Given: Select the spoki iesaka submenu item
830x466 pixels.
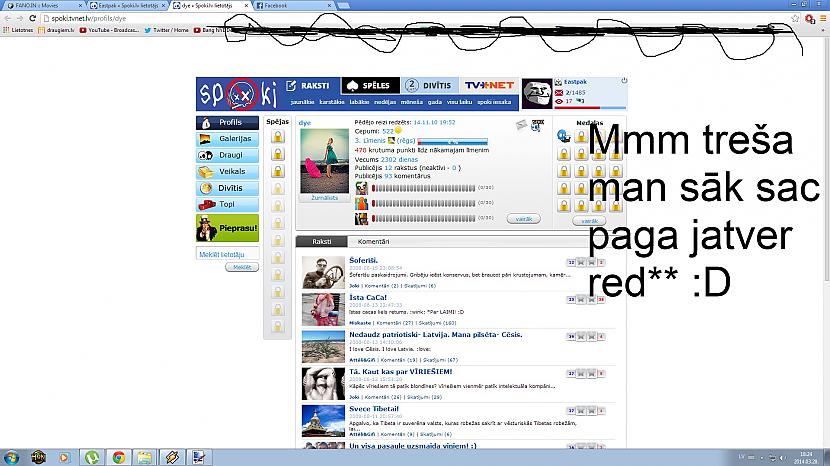Looking at the screenshot, I should [494, 102].
